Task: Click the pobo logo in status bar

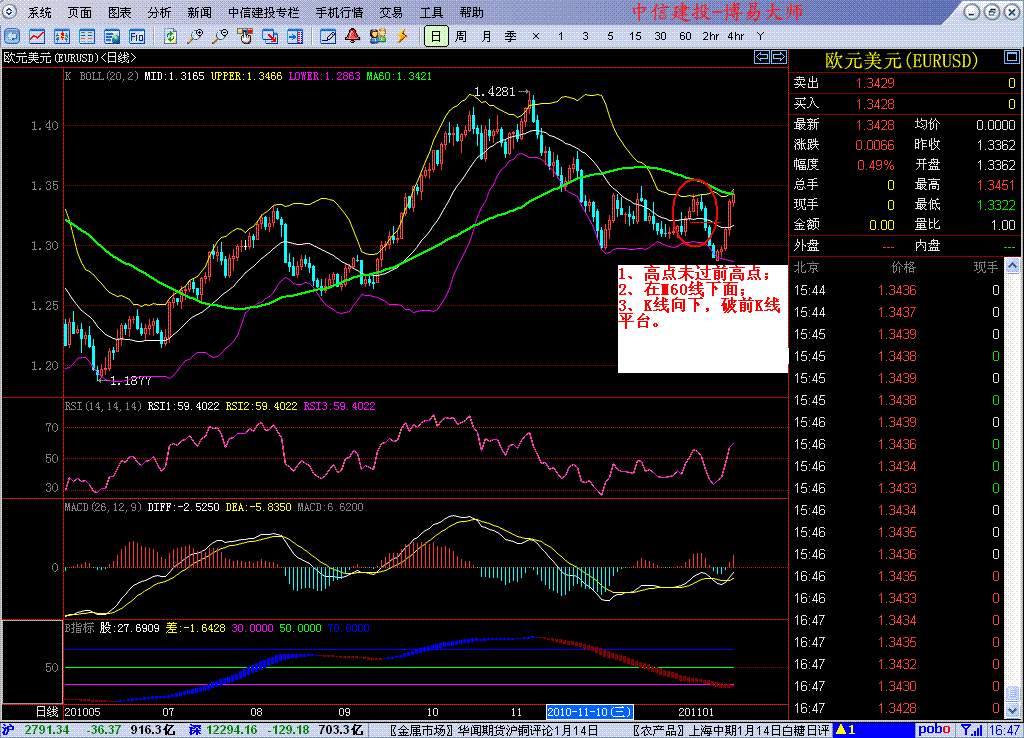Action: [934, 730]
